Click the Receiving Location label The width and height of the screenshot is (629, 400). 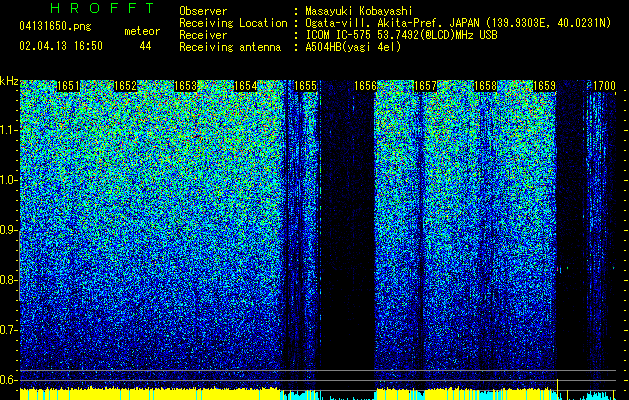coord(233,23)
